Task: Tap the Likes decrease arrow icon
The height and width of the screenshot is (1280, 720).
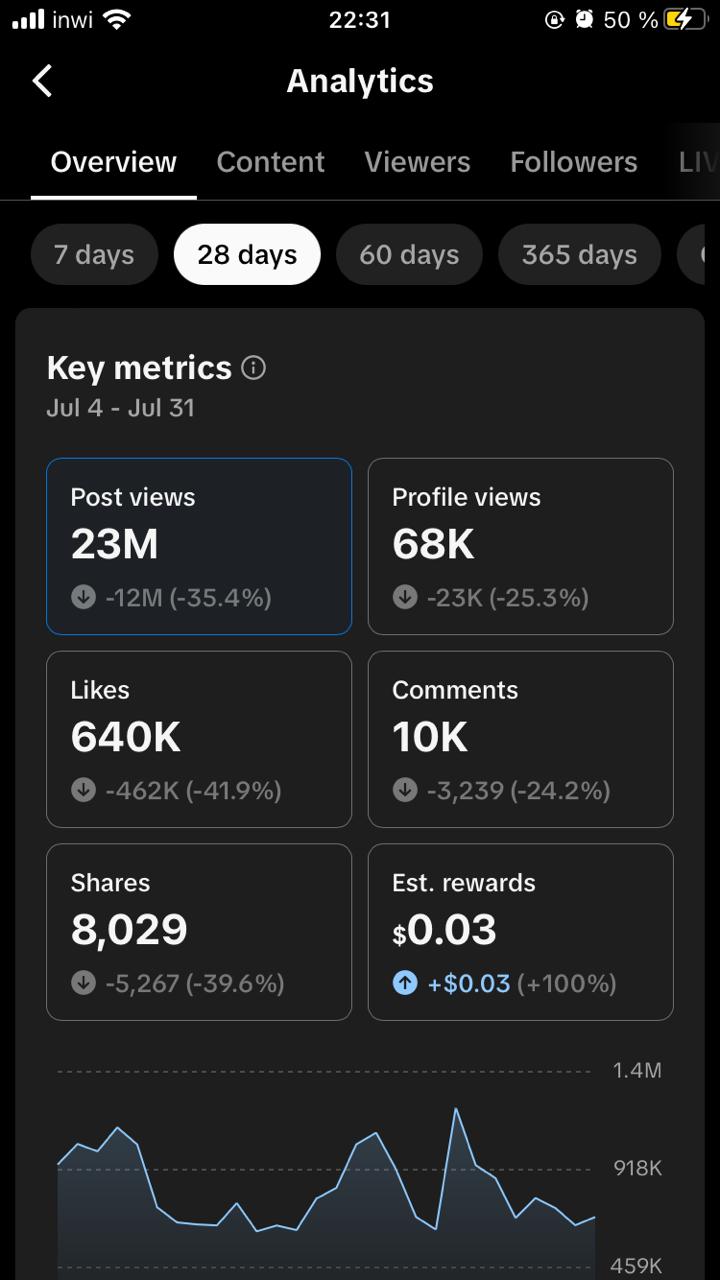Action: [x=83, y=791]
